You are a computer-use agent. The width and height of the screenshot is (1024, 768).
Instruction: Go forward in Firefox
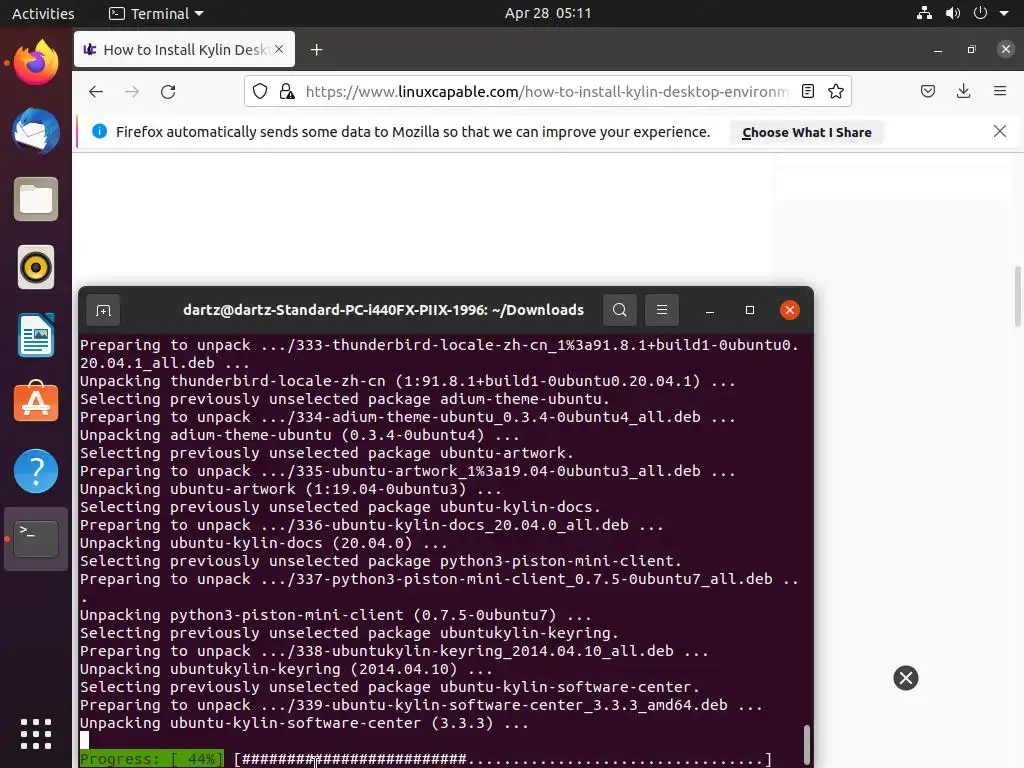pos(132,91)
